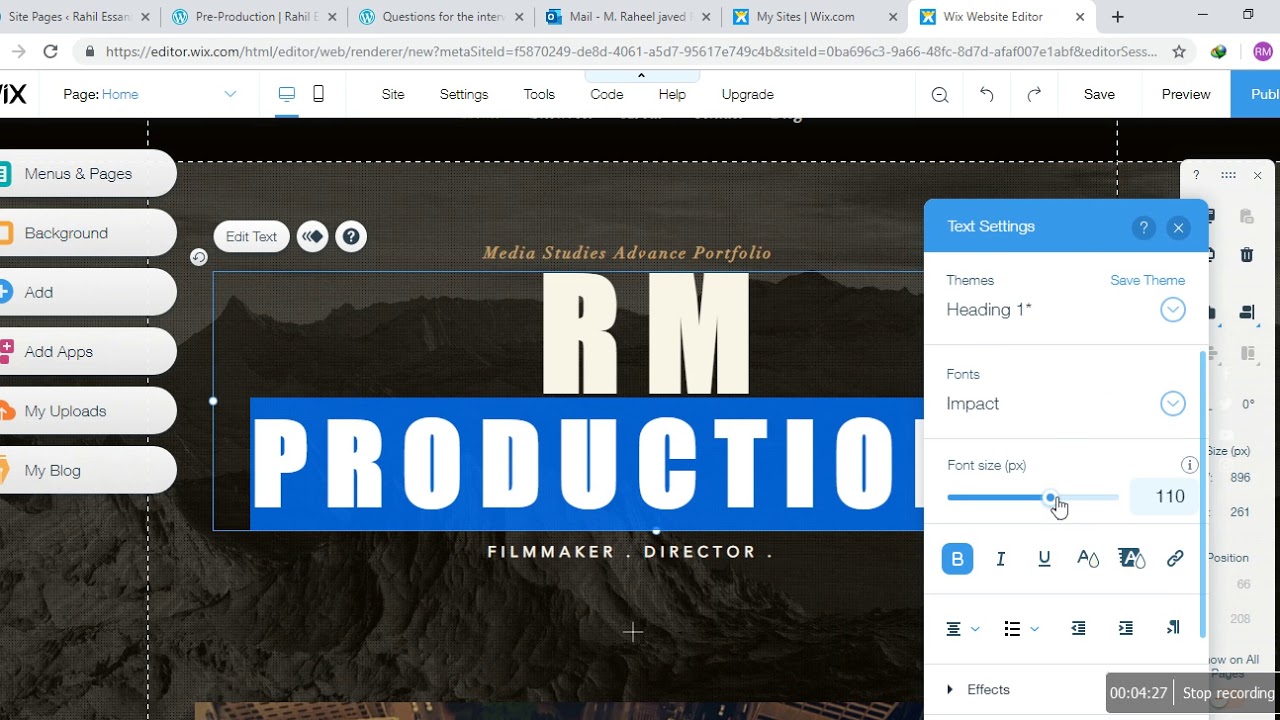Screen dimensions: 1280x720
Task: Increase text indent
Action: pos(1126,628)
